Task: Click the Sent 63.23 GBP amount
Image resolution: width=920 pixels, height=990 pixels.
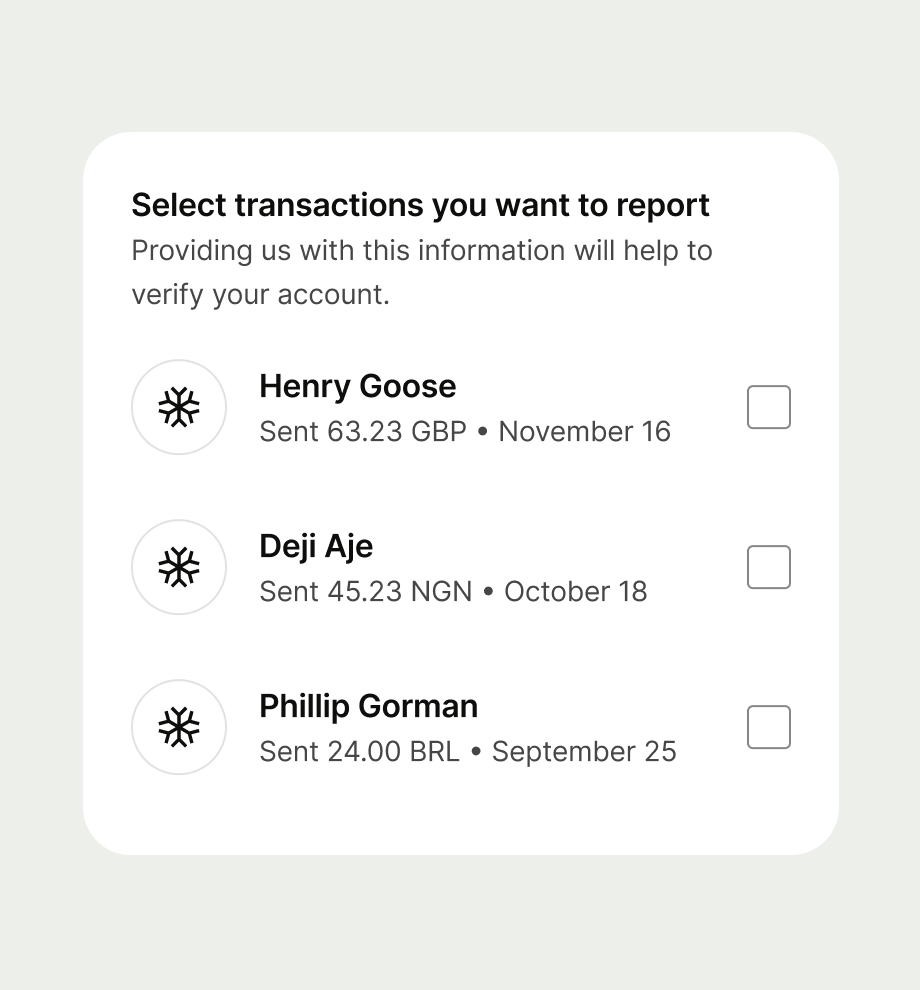Action: click(362, 432)
